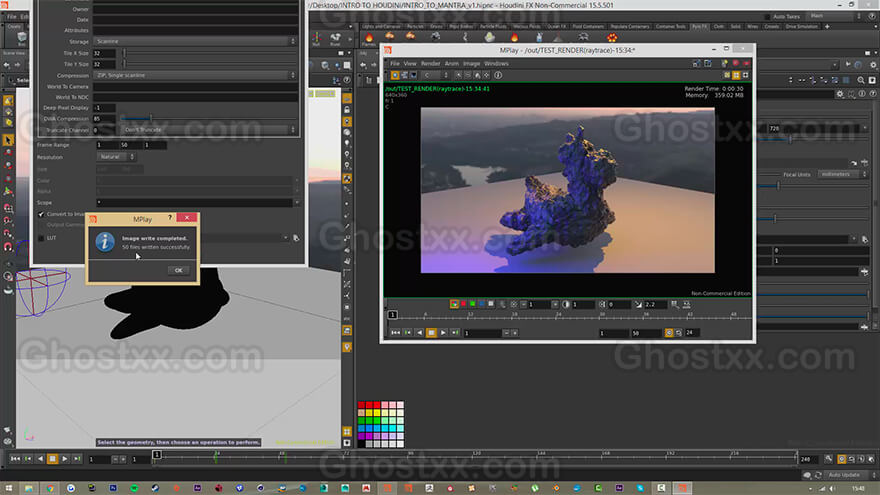Viewport: 880px width, 495px height.
Task: Adjust the DWA Compression slider
Action: [x=209, y=118]
